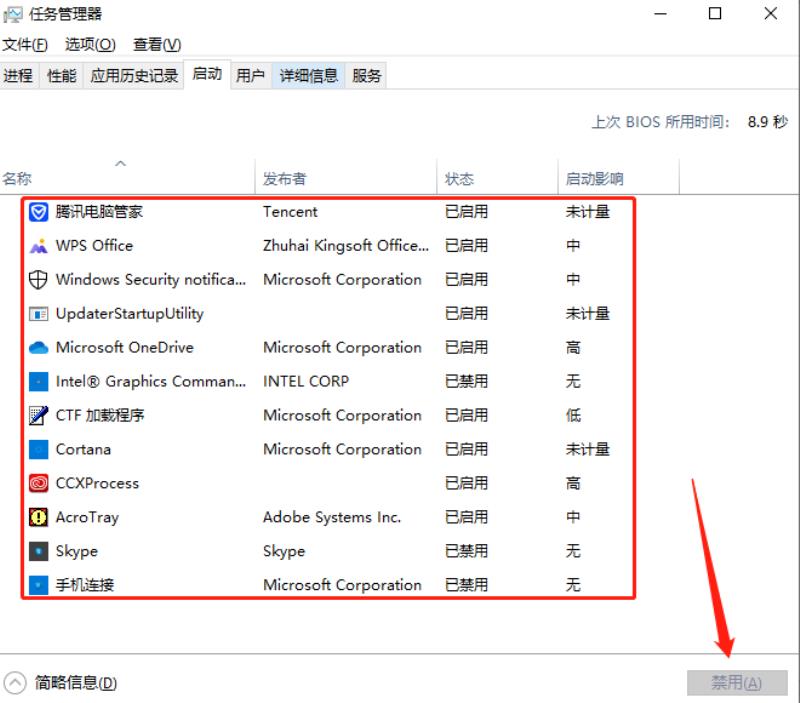Viewport: 800px width, 703px height.
Task: Open the 选项(O) menu
Action: (x=90, y=45)
